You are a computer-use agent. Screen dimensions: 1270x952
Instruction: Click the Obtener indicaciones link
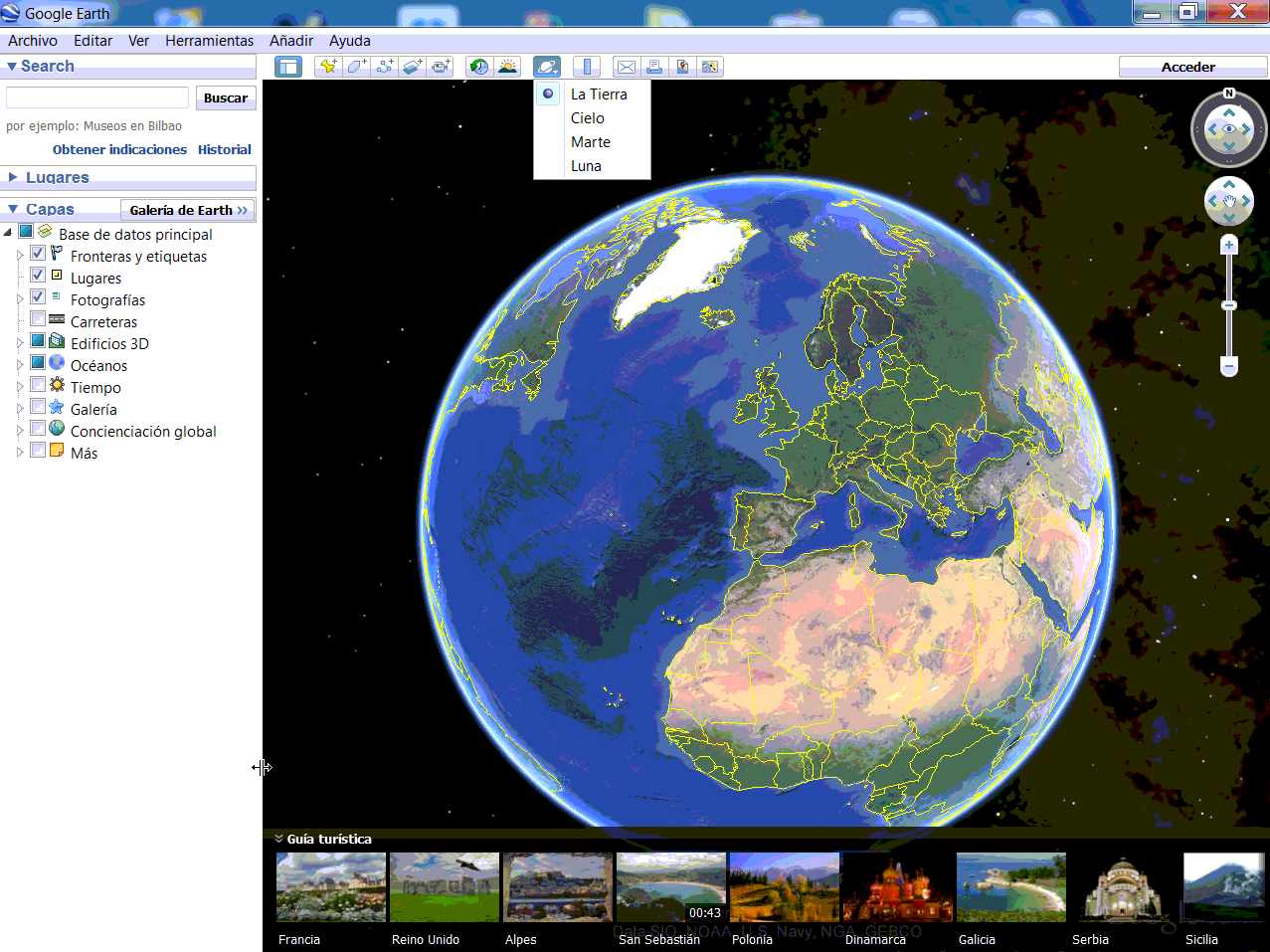[x=118, y=149]
